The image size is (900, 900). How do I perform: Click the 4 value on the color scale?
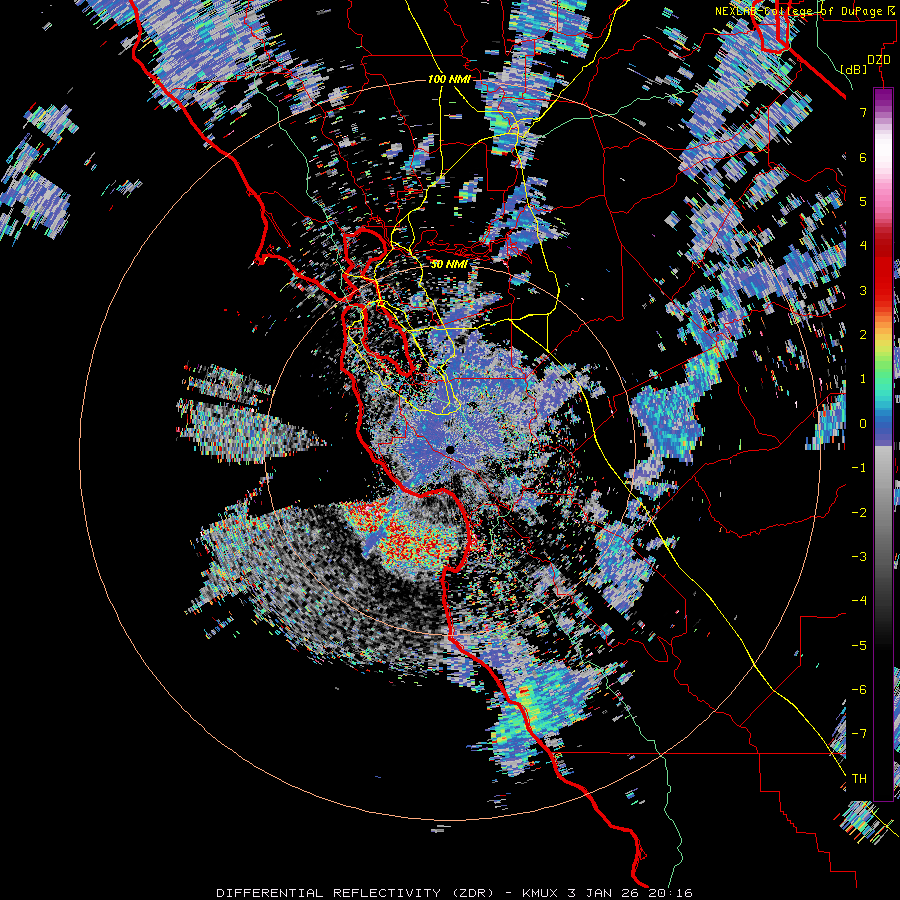(863, 246)
